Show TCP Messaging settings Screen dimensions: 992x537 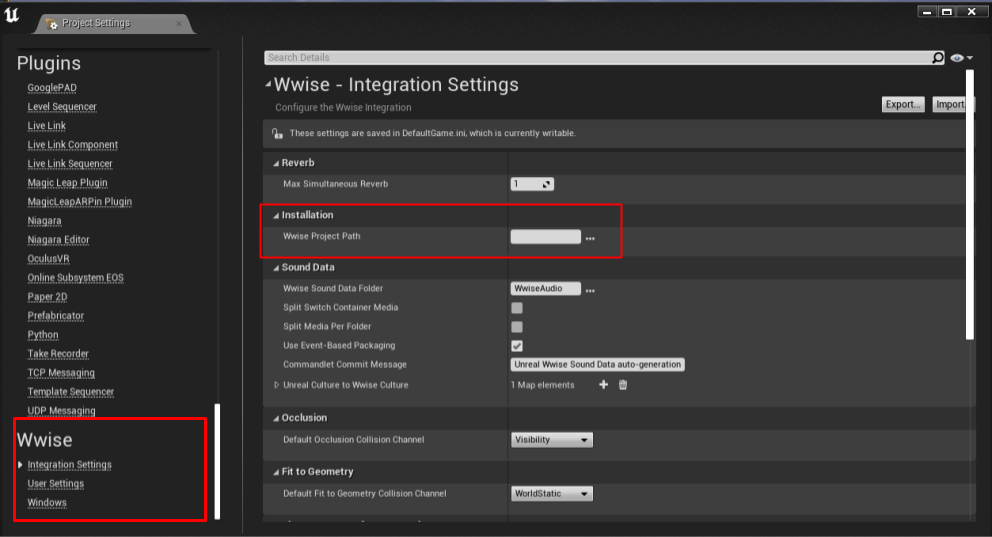pos(61,373)
